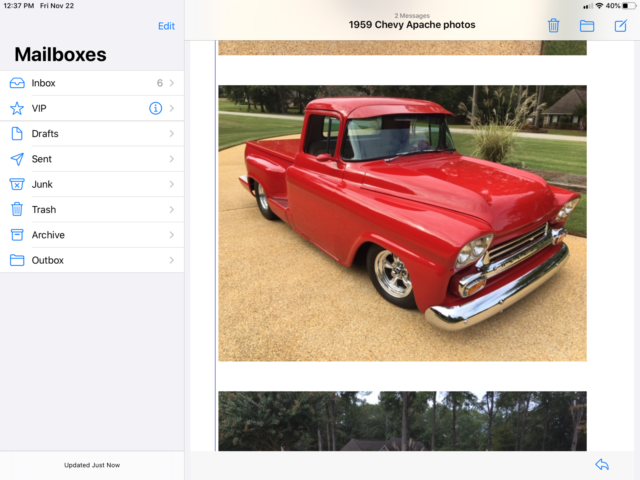Tap the Archive box icon

[17, 235]
